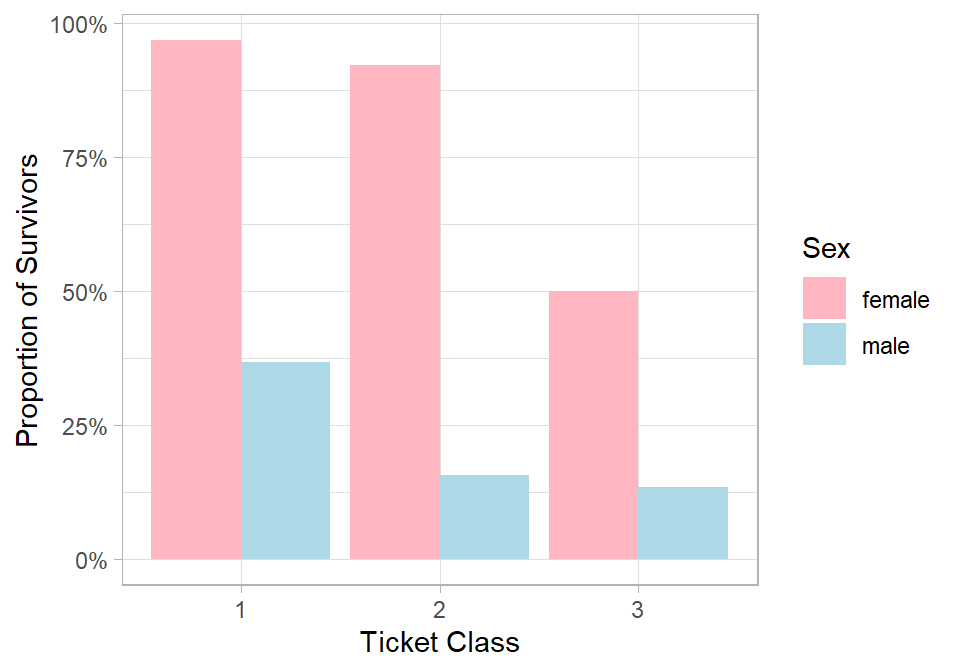Click the 'Proportion of Survivors' y-axis title
The image size is (960, 672).
(x=29, y=299)
